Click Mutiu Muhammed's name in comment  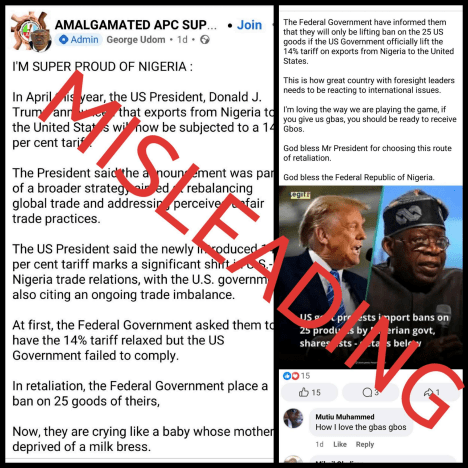(x=345, y=417)
